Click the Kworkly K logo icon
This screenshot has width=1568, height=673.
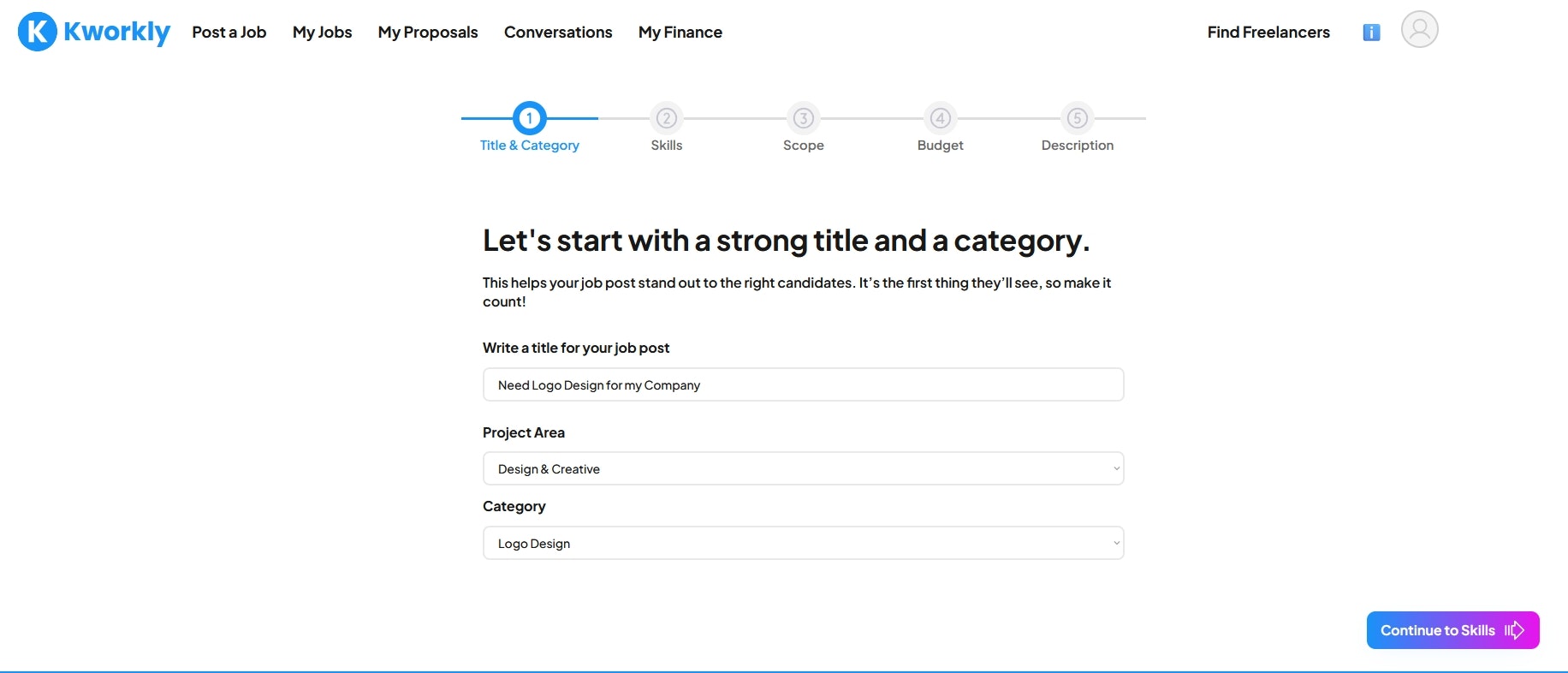click(37, 32)
